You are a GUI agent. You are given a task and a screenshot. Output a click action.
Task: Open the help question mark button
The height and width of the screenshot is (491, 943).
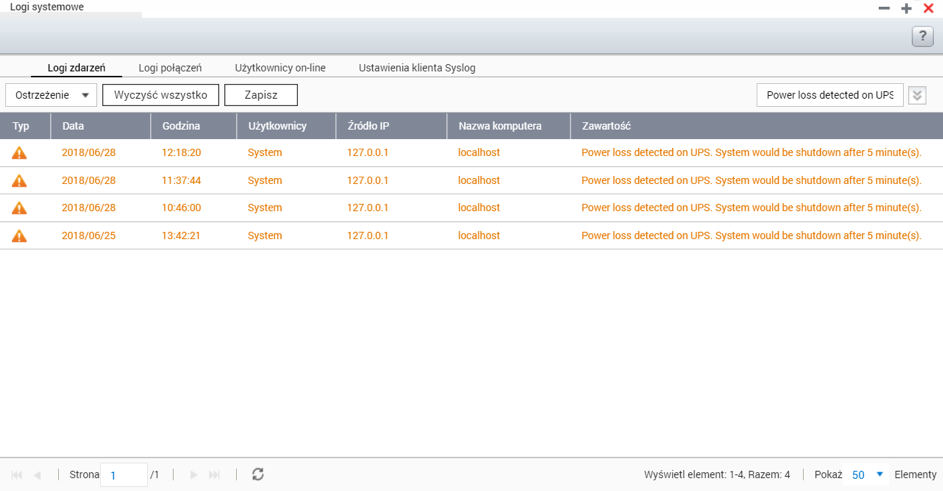click(x=921, y=36)
